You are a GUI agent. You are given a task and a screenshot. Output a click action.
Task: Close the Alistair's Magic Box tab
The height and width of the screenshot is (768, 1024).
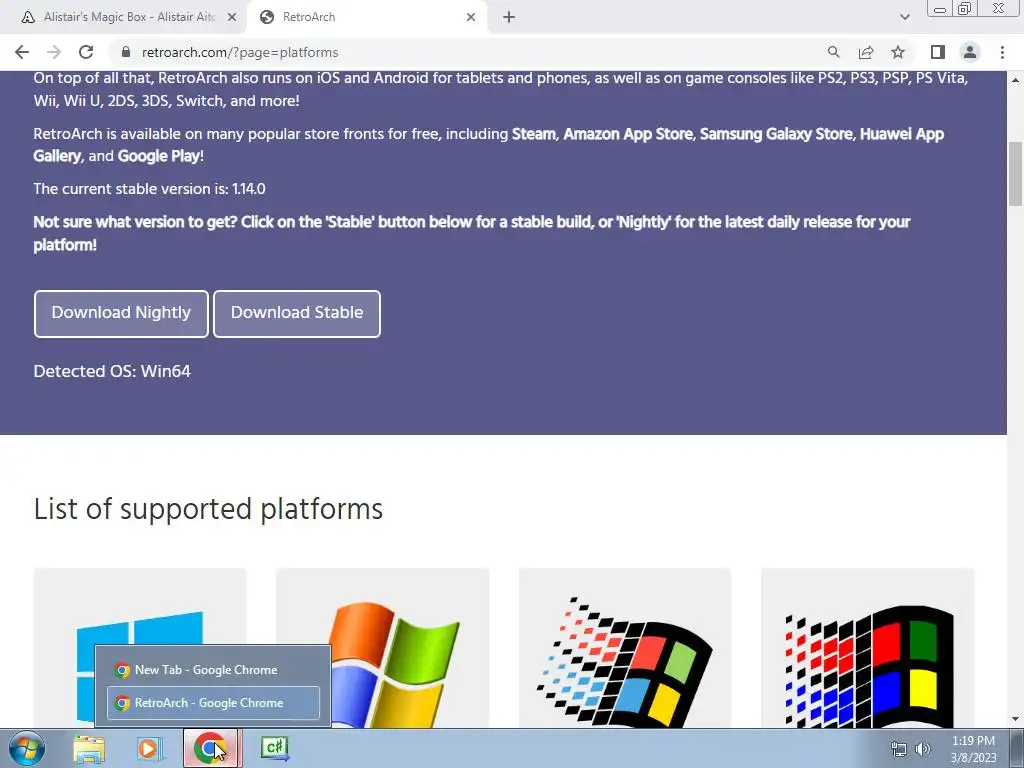coord(232,18)
